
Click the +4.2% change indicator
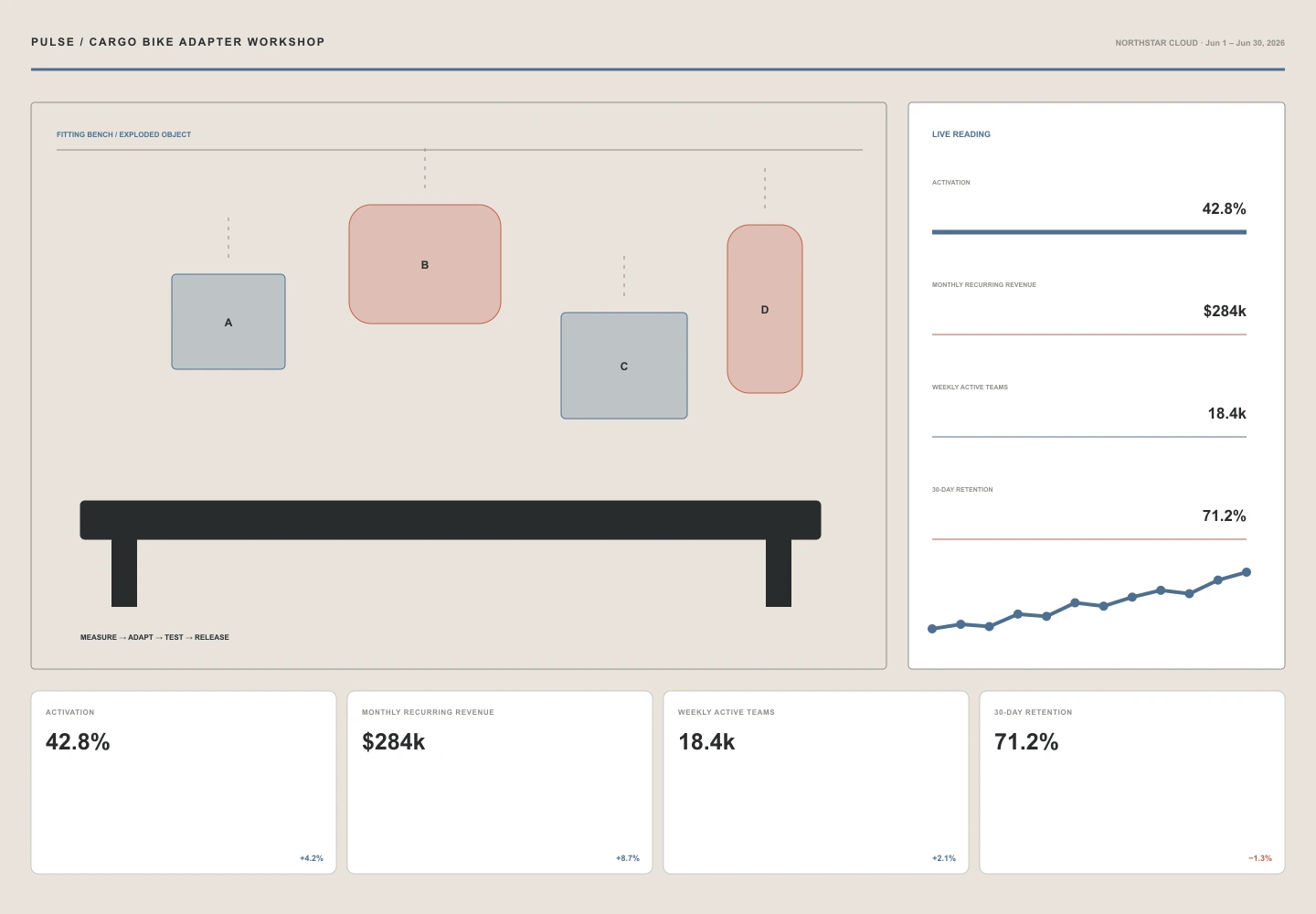[x=312, y=858]
